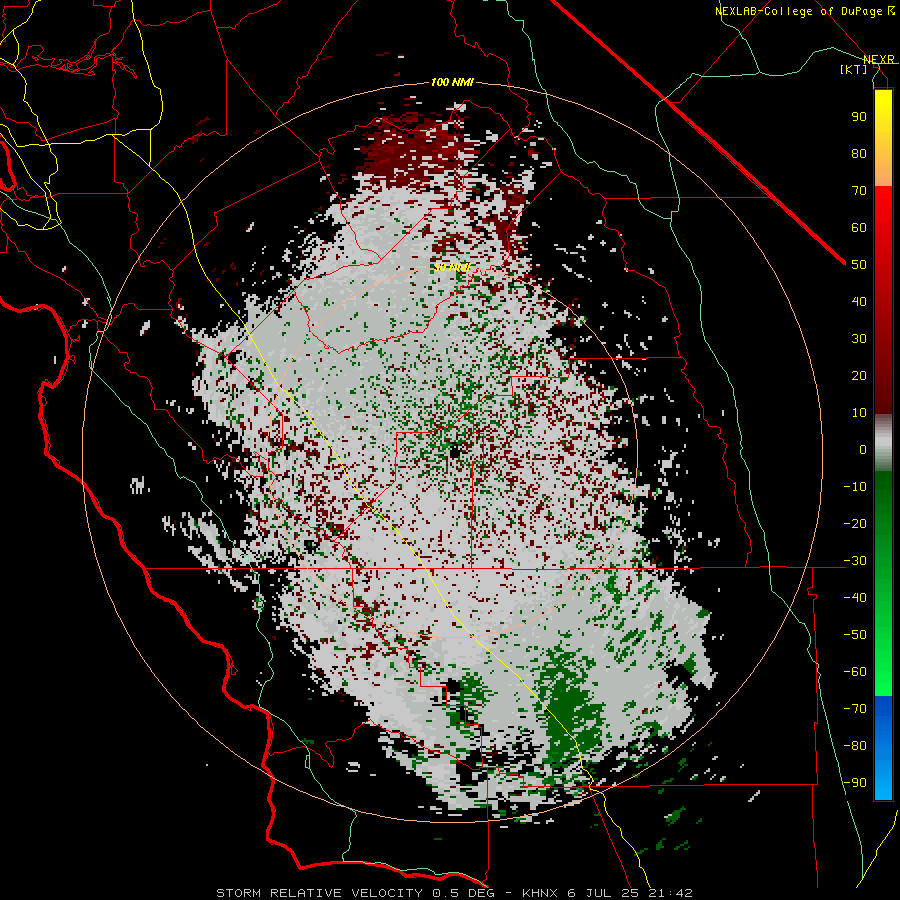This screenshot has width=900, height=900.
Task: Click the -70 value on the velocity scale
Action: tap(855, 709)
